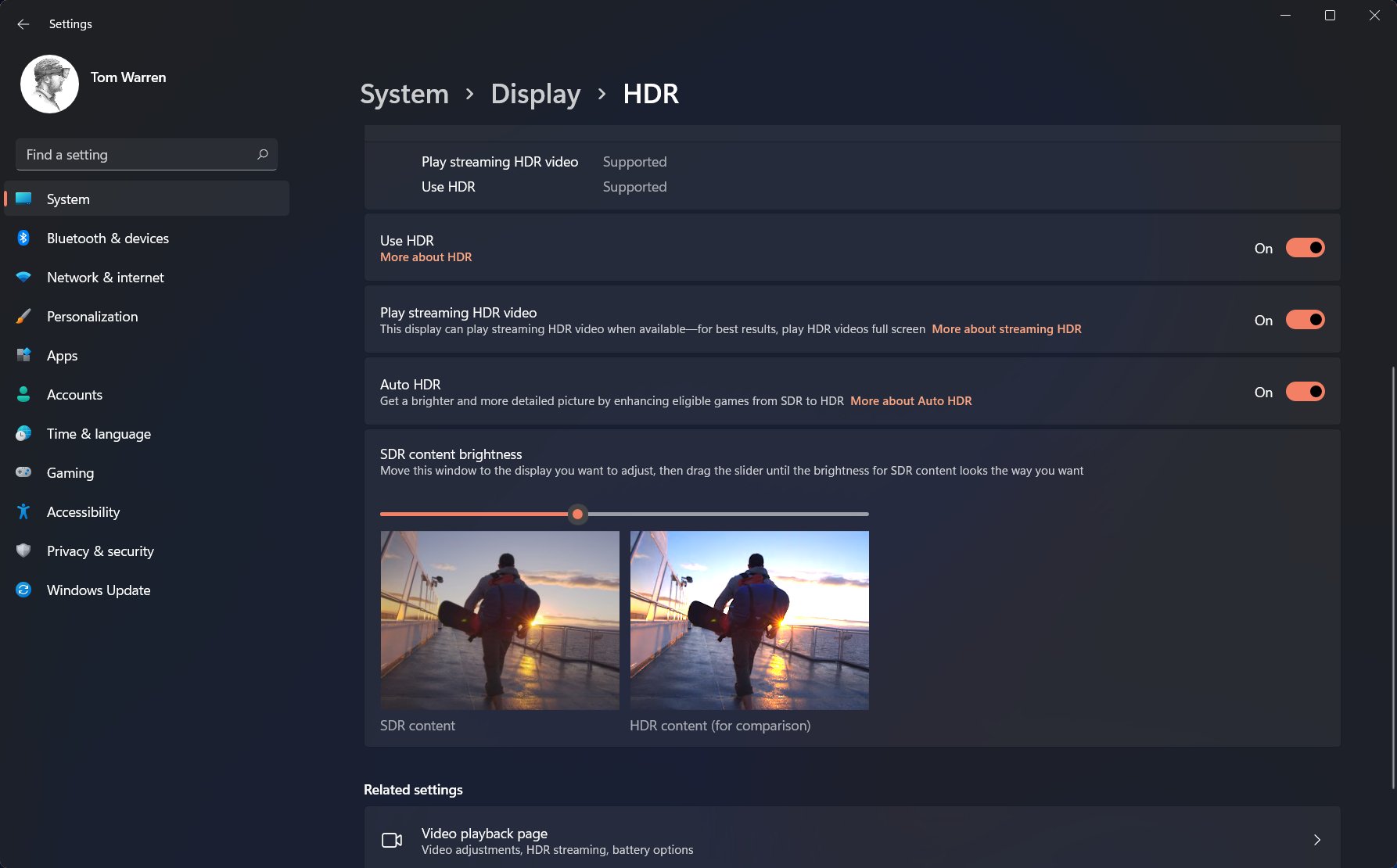Navigate back using the back arrow
The image size is (1397, 868).
pyautogui.click(x=23, y=23)
